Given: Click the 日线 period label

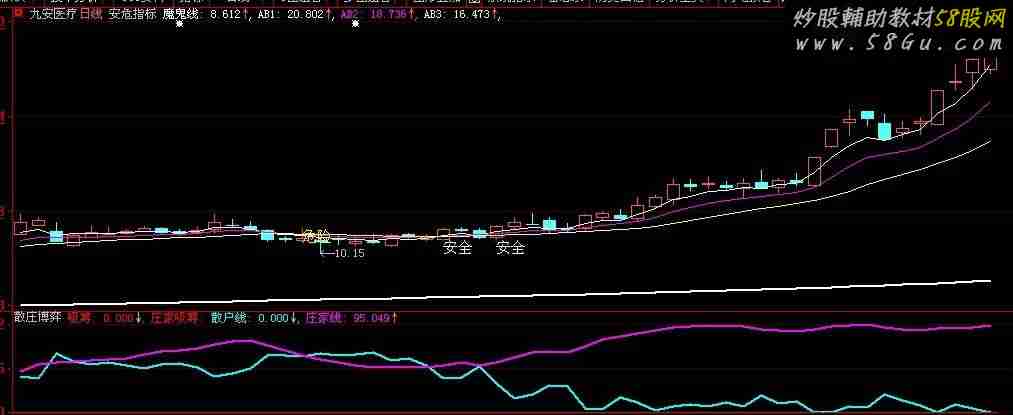Looking at the screenshot, I should pos(91,15).
